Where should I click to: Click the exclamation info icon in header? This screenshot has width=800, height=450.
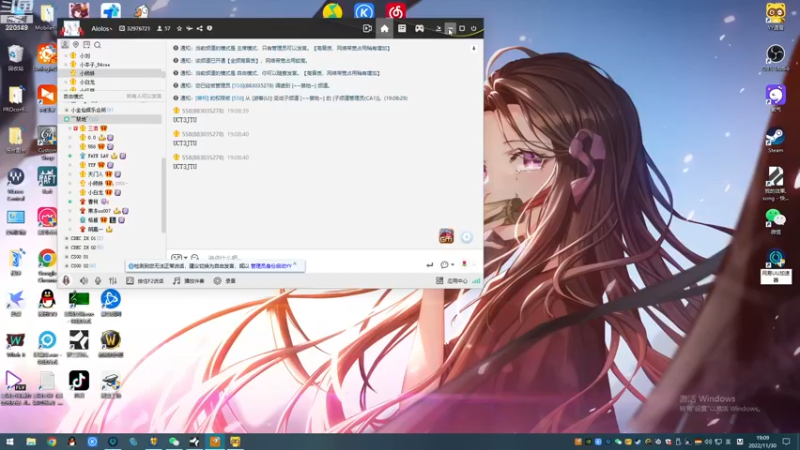coord(210,29)
